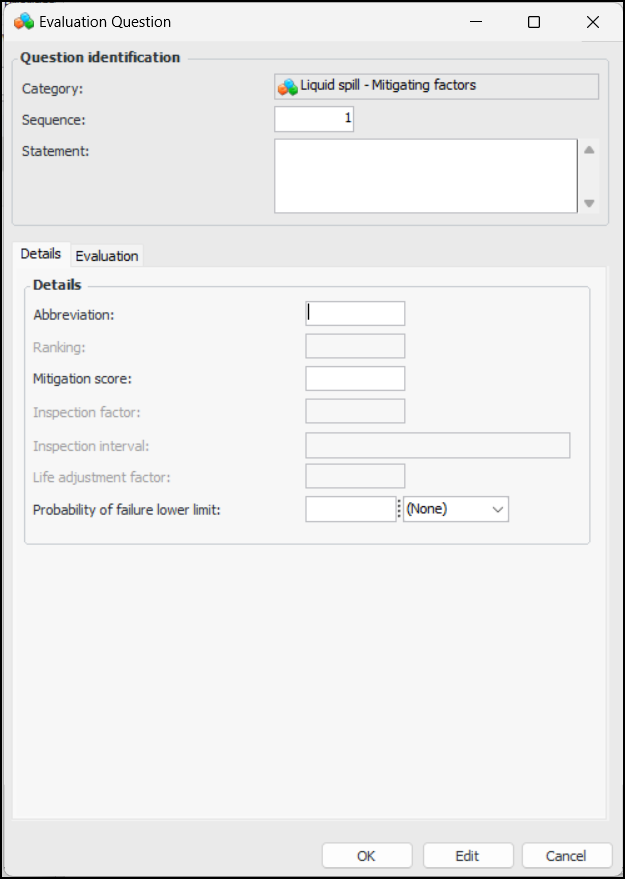This screenshot has width=625, height=879.
Task: Click the Mitigation score field
Action: tap(355, 378)
